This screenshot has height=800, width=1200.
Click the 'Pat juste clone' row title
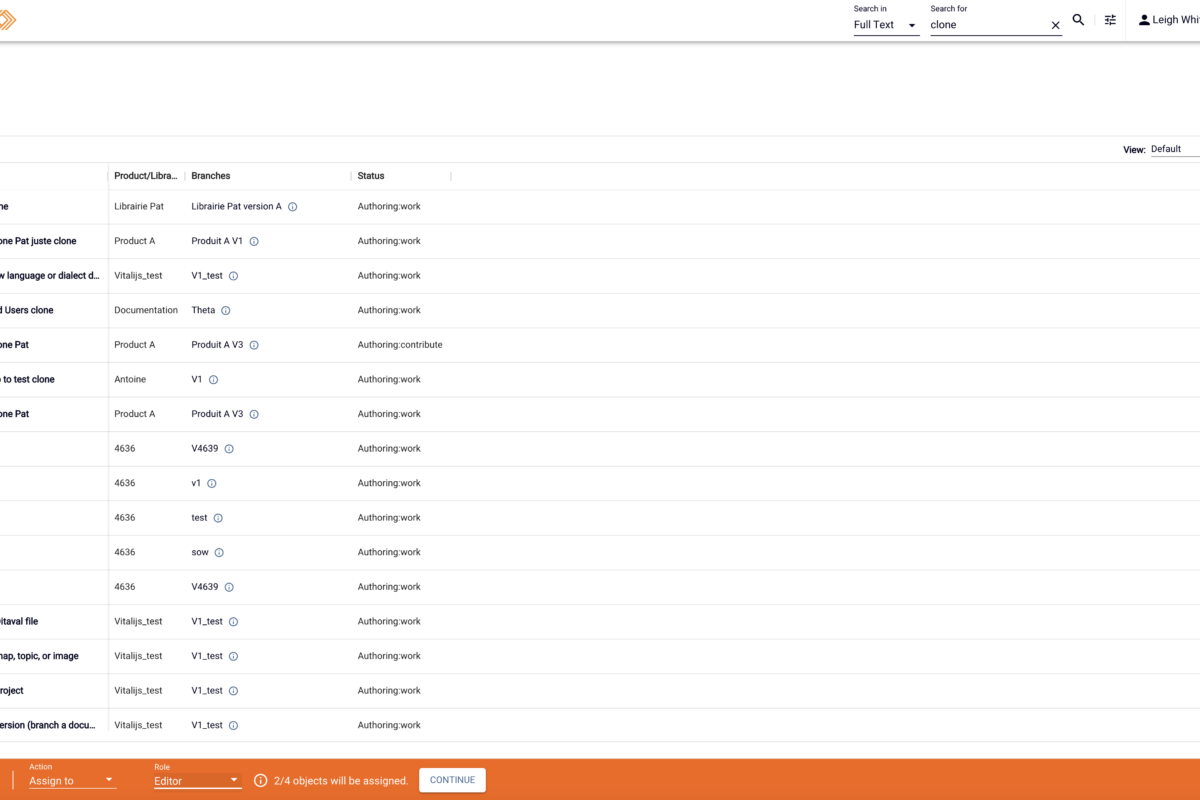point(38,241)
